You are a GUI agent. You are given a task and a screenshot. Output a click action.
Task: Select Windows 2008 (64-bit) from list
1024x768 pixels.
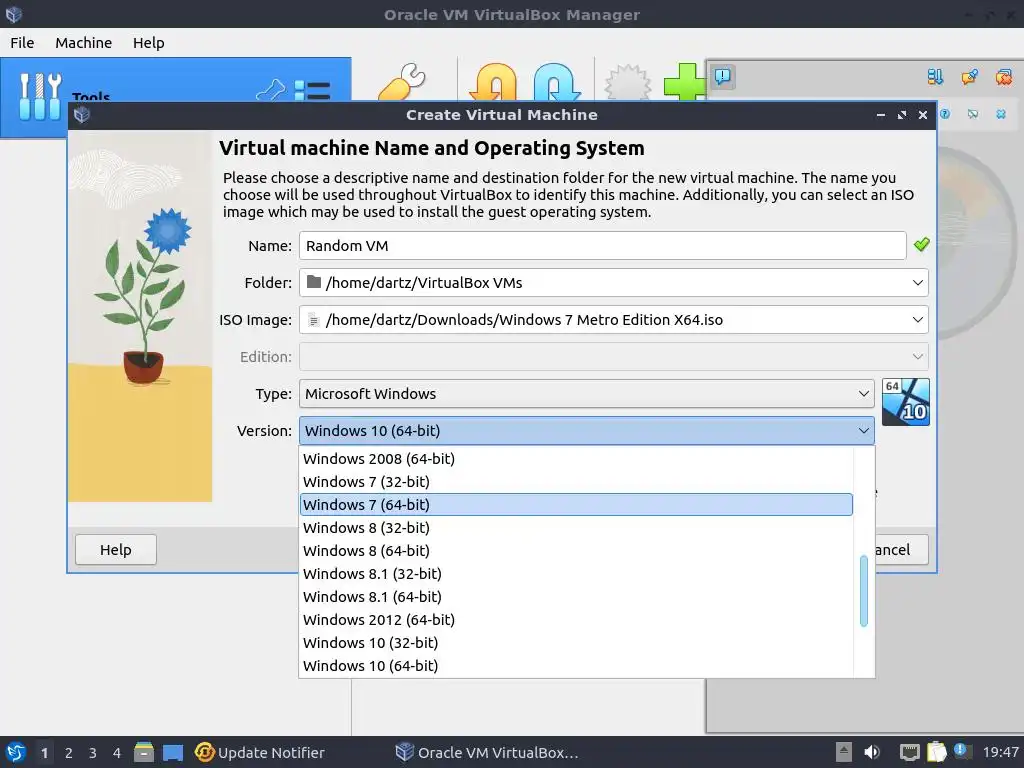(x=576, y=458)
